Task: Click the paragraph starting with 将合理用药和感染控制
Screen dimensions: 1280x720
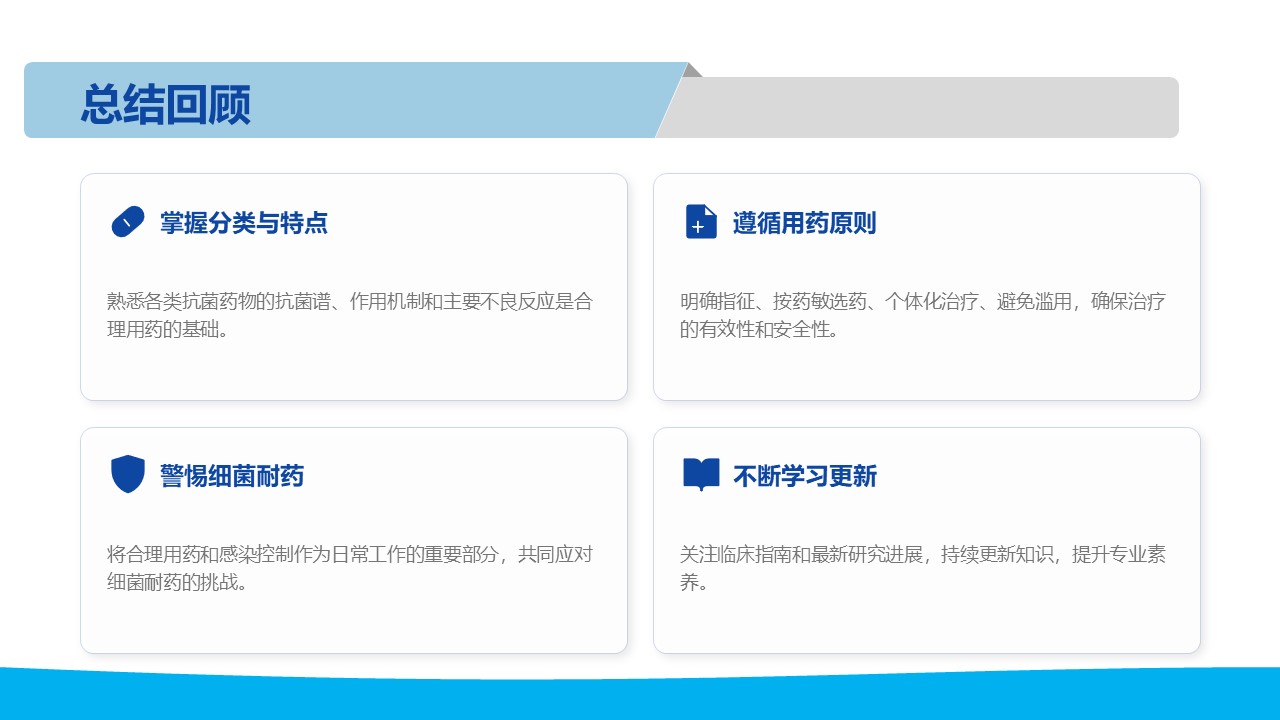Action: 350,568
